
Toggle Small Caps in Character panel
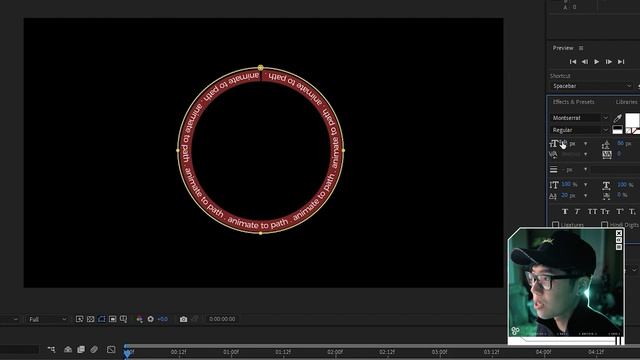605,211
